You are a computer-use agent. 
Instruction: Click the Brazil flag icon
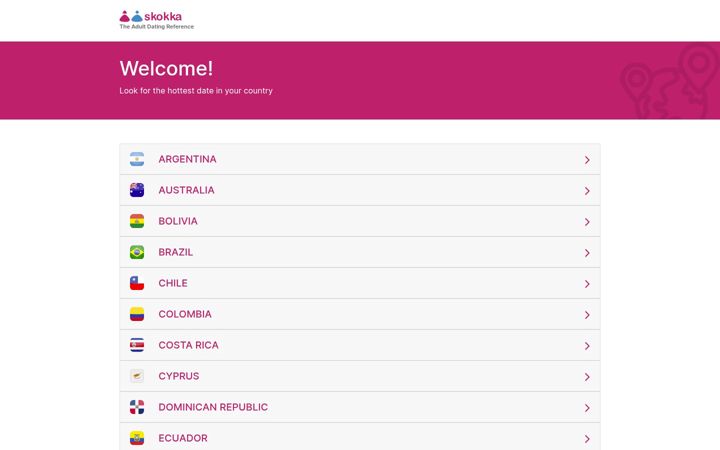coord(137,252)
